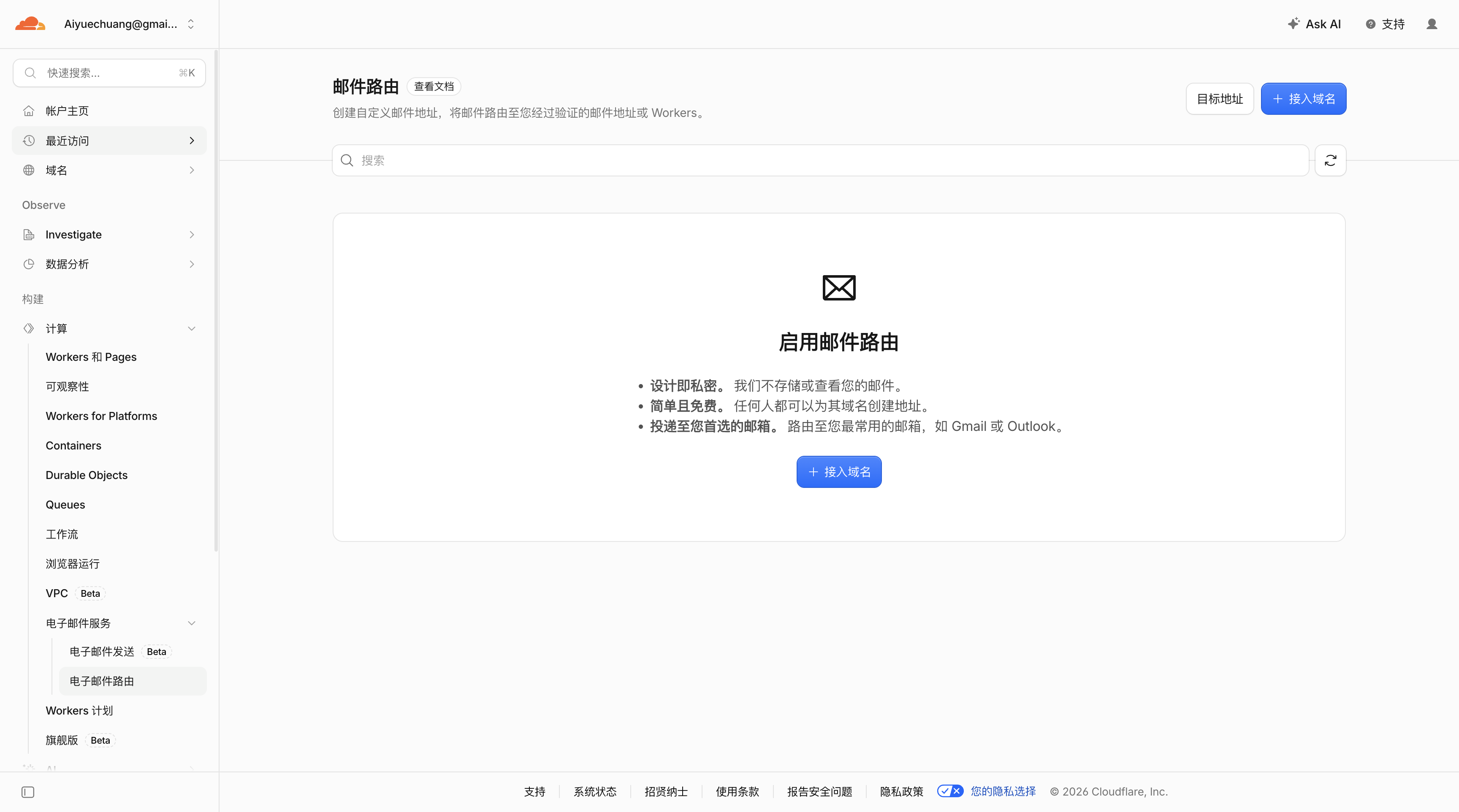Click the 目标地址 button
Image resolution: width=1459 pixels, height=812 pixels.
[1220, 98]
